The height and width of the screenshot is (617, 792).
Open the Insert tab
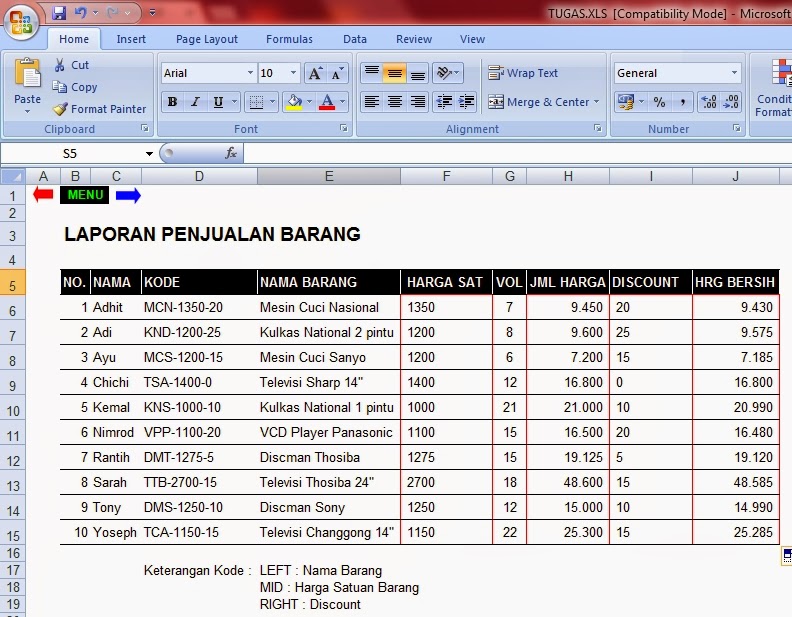131,39
